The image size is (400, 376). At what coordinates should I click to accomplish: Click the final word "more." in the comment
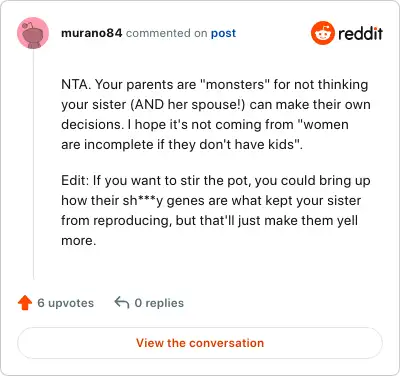[79, 241]
